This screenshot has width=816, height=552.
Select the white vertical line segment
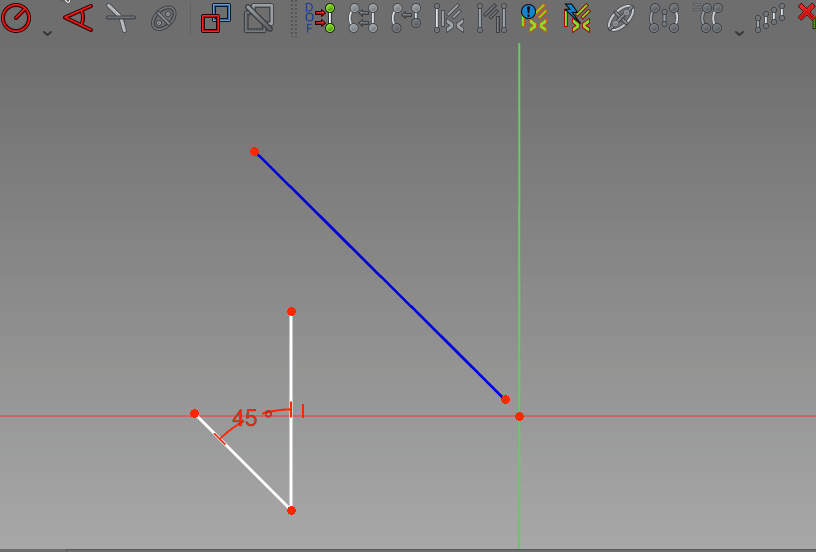(291, 360)
